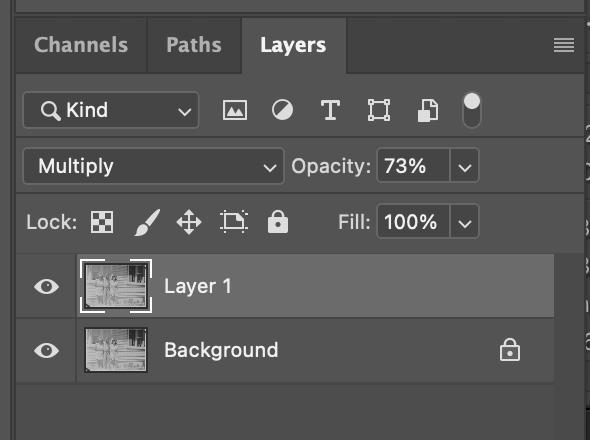Open the Opacity slider dropdown arrow

point(465,166)
